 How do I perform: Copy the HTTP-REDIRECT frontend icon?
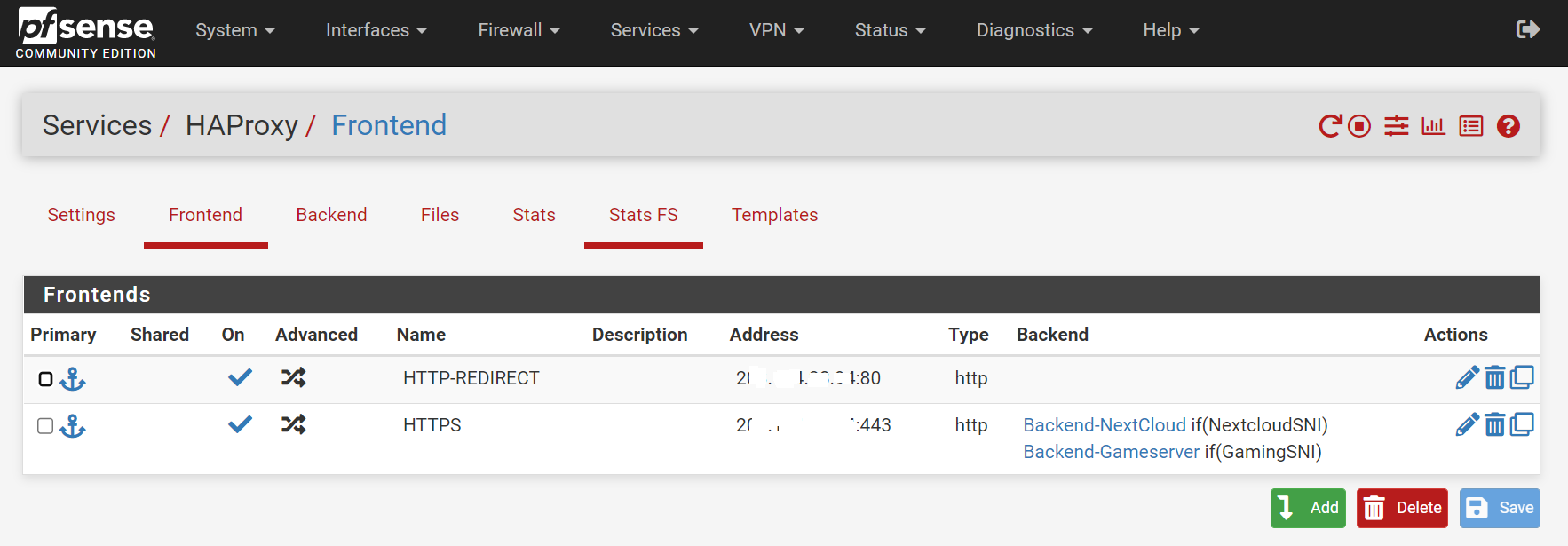pyautogui.click(x=1522, y=378)
